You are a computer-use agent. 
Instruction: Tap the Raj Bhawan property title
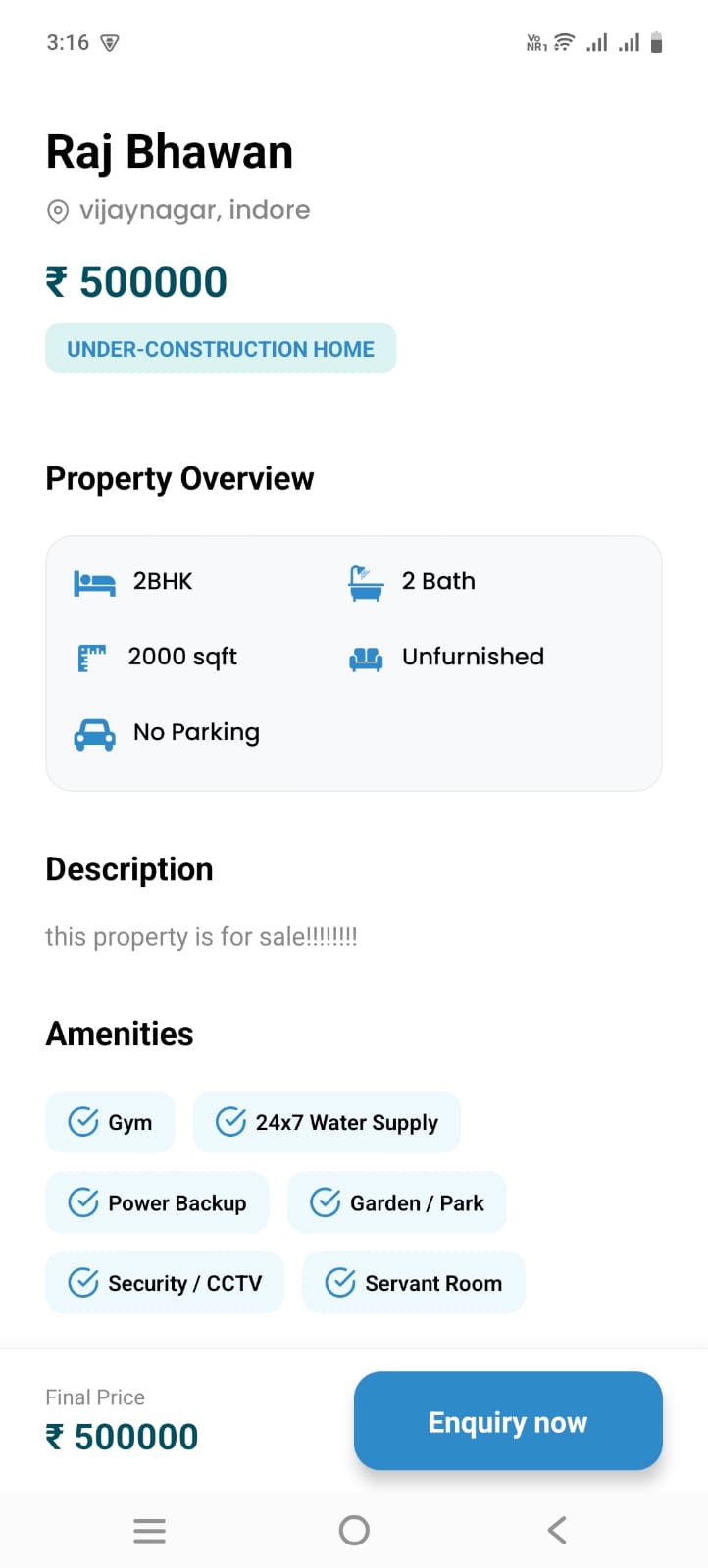170,152
